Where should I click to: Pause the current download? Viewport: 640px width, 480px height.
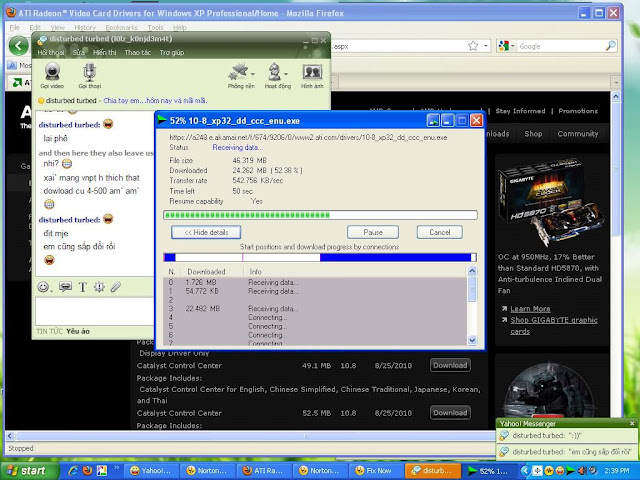[x=373, y=231]
